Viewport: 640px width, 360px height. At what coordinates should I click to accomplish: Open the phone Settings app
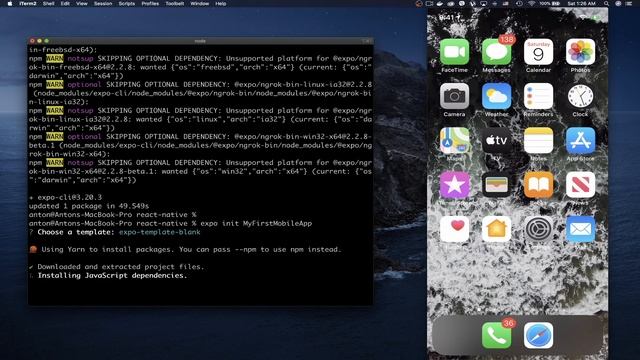pyautogui.click(x=538, y=229)
